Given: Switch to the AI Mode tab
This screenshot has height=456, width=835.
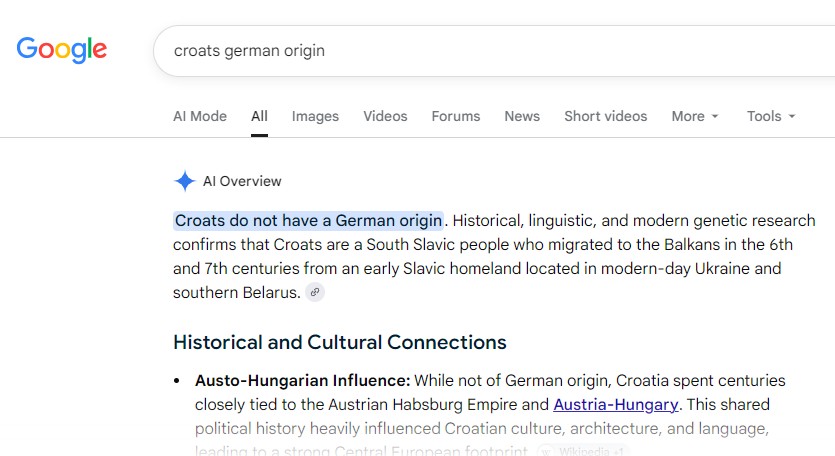Looking at the screenshot, I should tap(200, 116).
